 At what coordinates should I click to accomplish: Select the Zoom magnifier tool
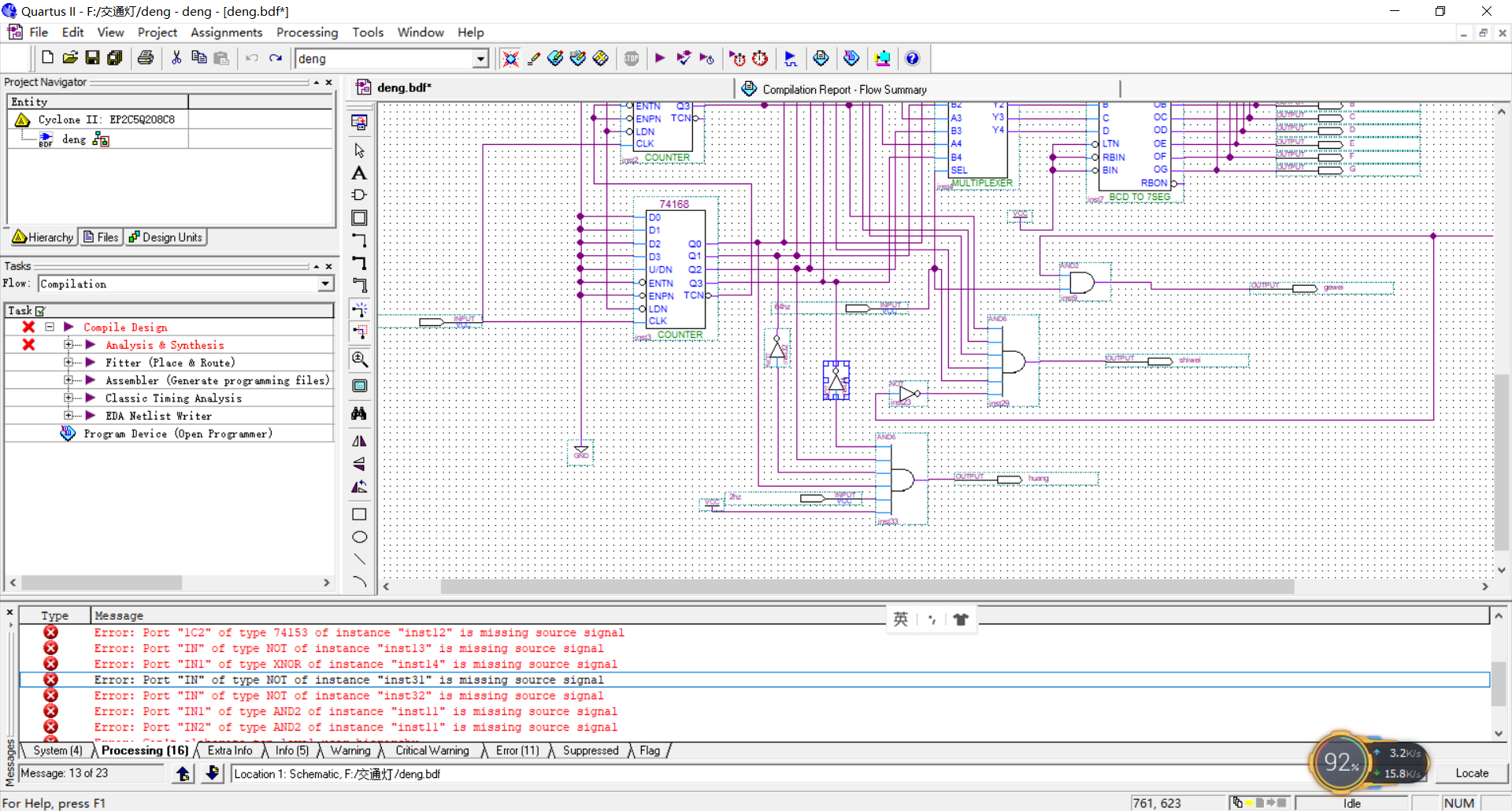[359, 359]
